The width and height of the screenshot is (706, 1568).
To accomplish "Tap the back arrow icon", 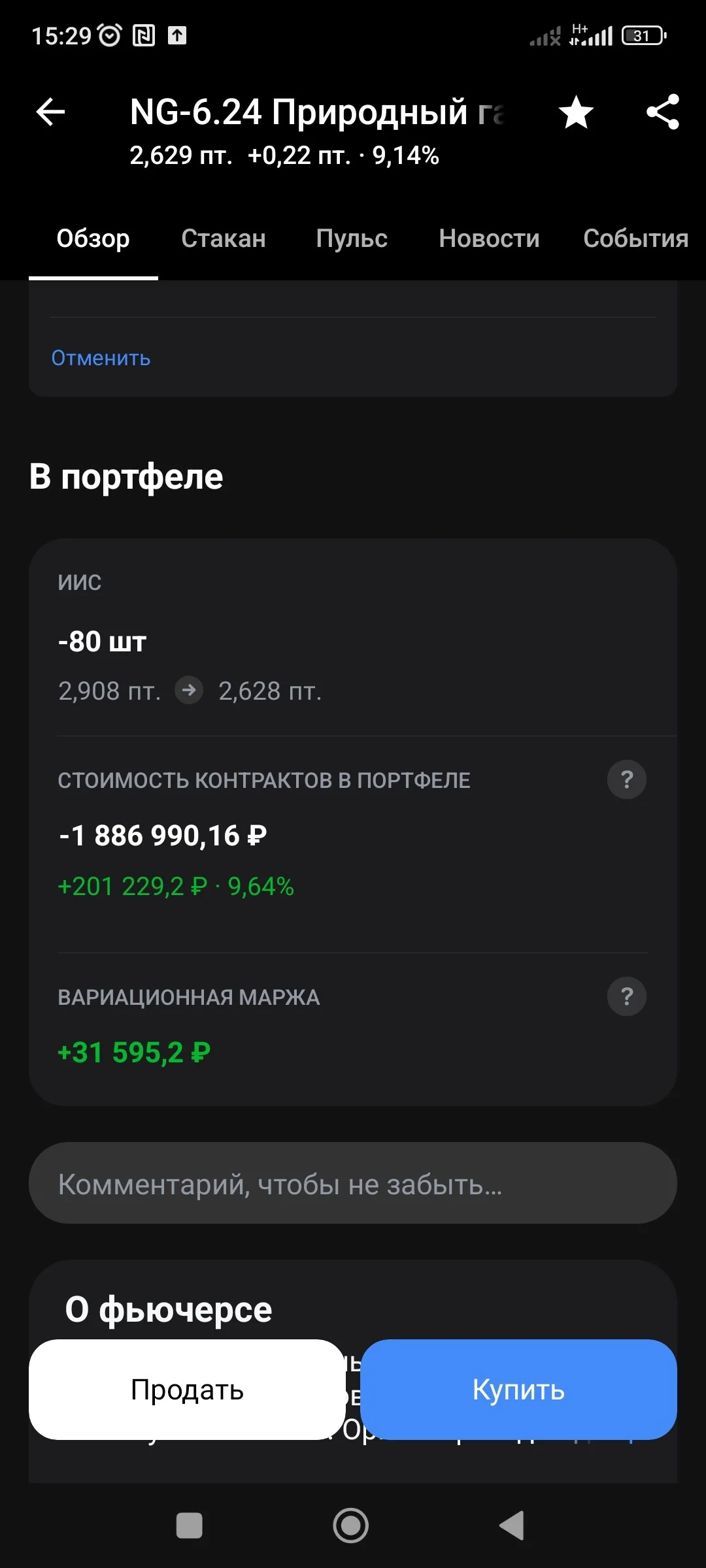I will [50, 112].
